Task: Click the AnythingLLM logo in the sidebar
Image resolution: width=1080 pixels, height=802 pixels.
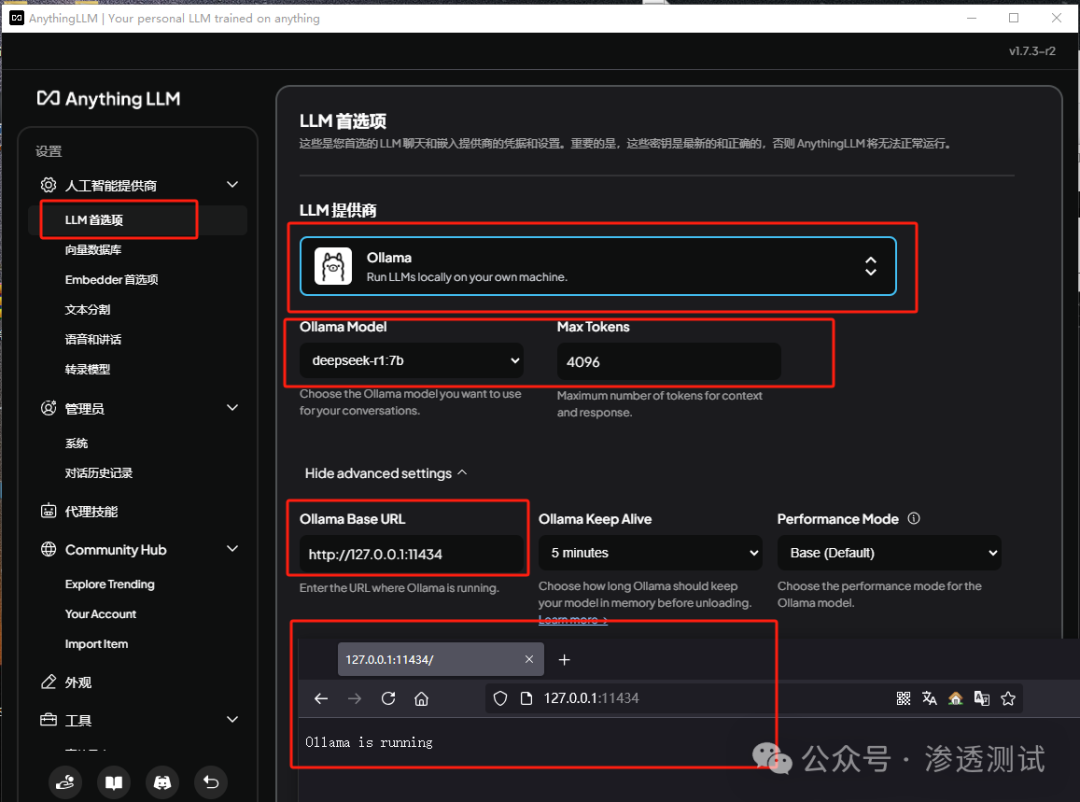Action: [108, 99]
